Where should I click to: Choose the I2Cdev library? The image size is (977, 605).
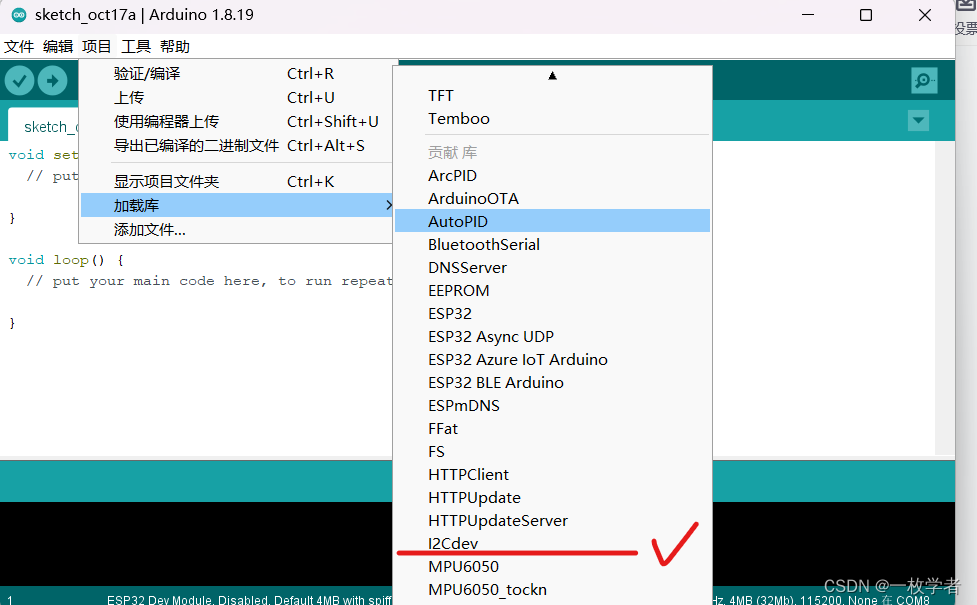click(x=552, y=544)
